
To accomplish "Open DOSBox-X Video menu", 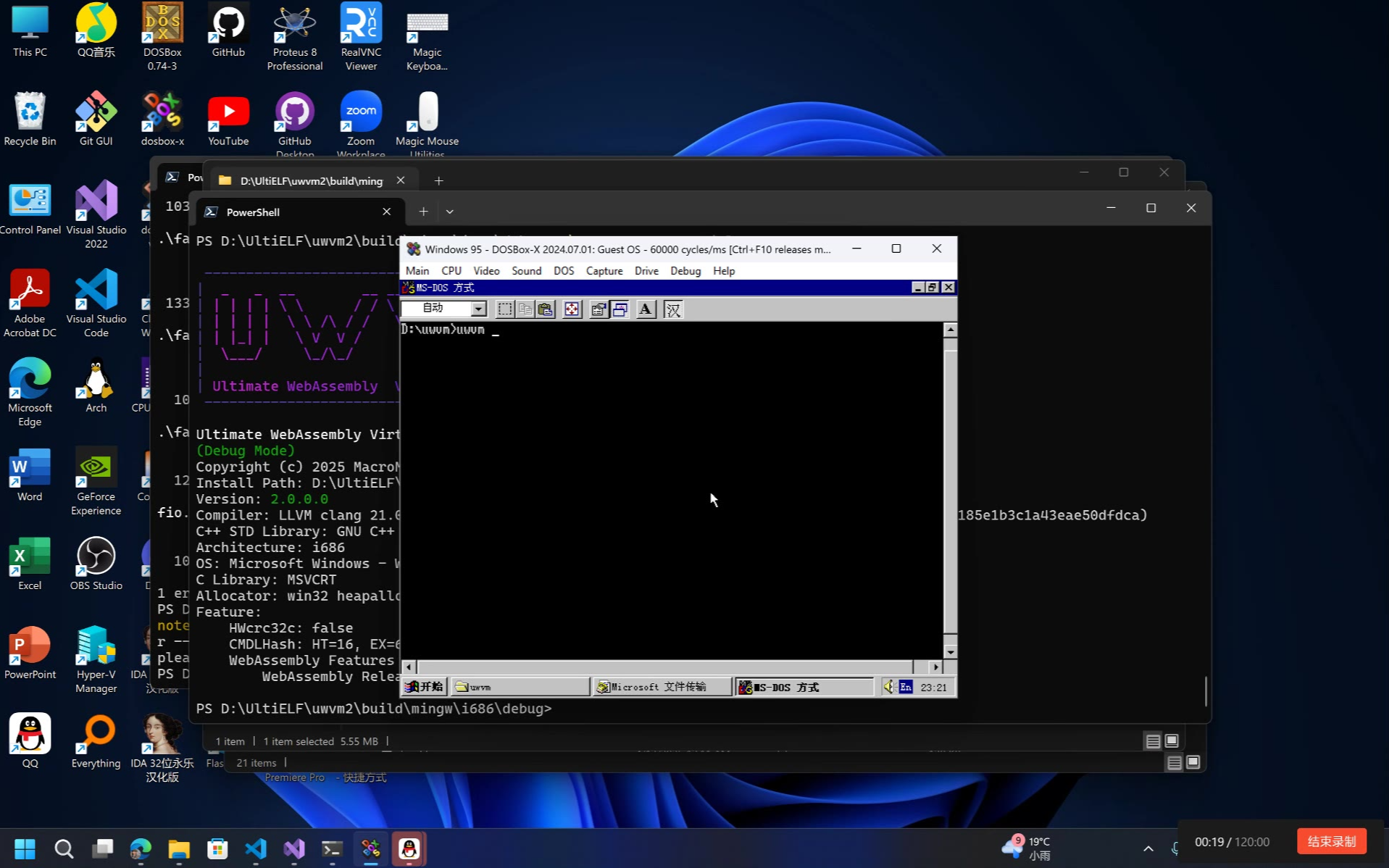I will (486, 271).
